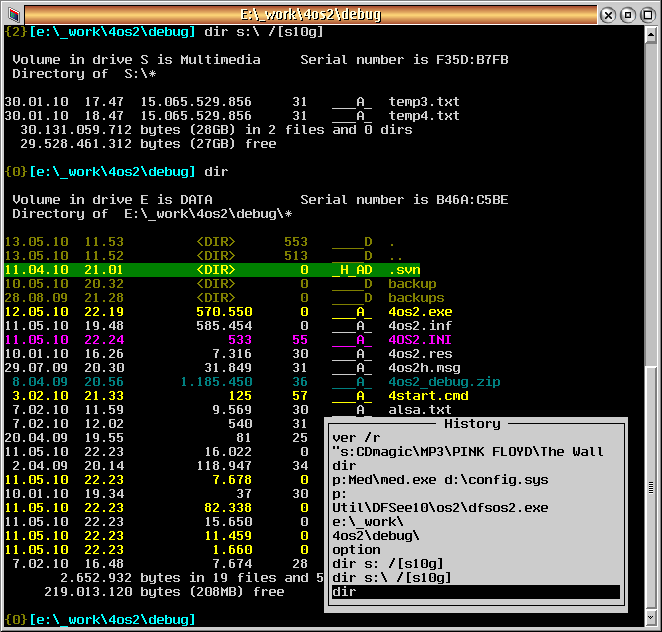Choose 'p:Med\med.exe d:\config.sys' from History

[x=436, y=480]
